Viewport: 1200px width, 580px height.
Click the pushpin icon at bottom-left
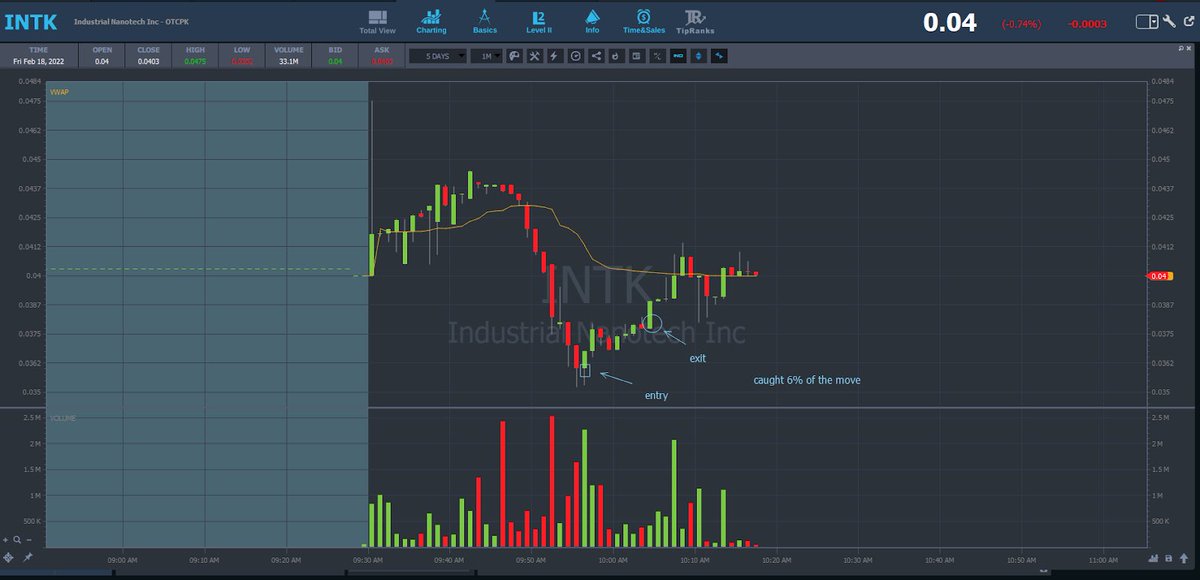[x=28, y=556]
